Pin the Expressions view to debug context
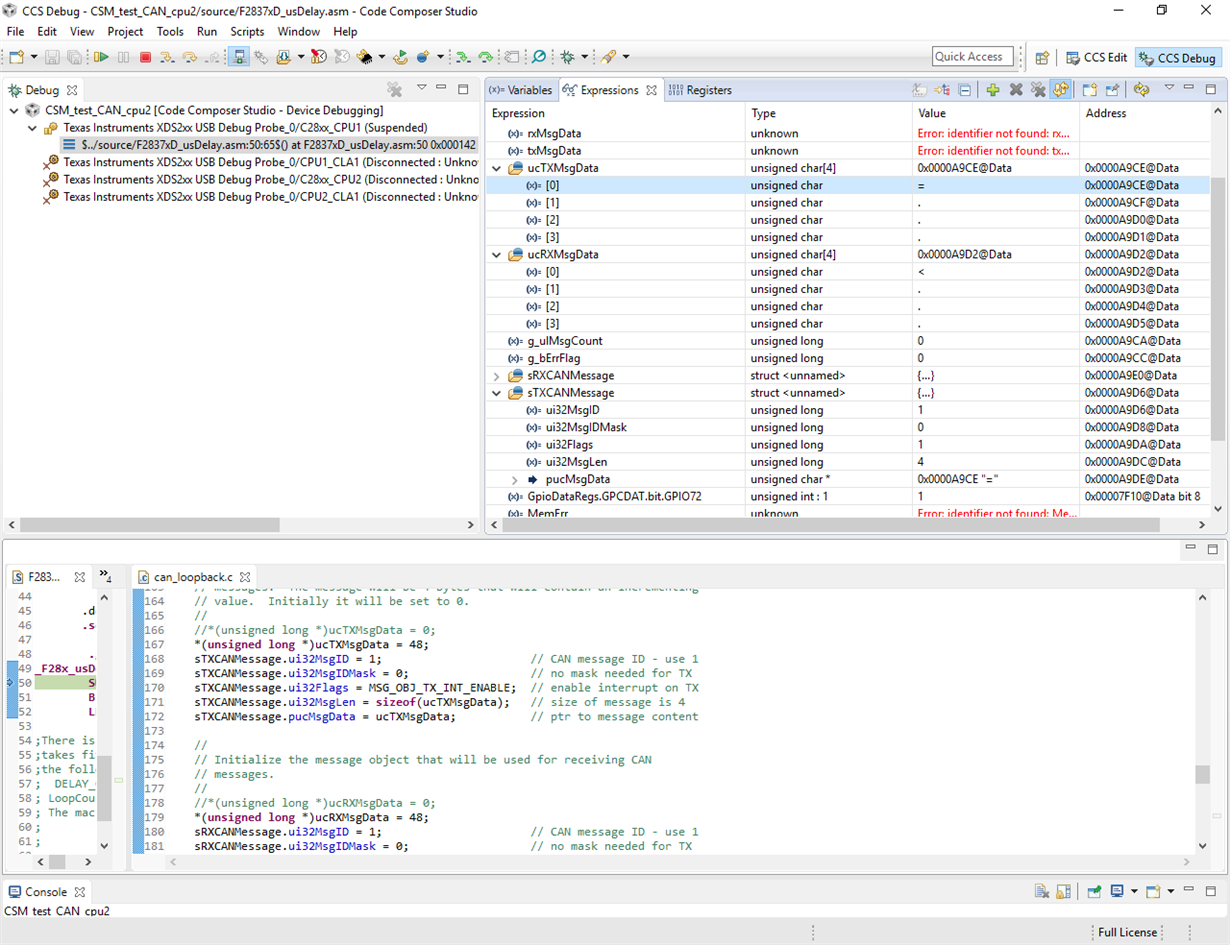1230x945 pixels. tap(1112, 89)
